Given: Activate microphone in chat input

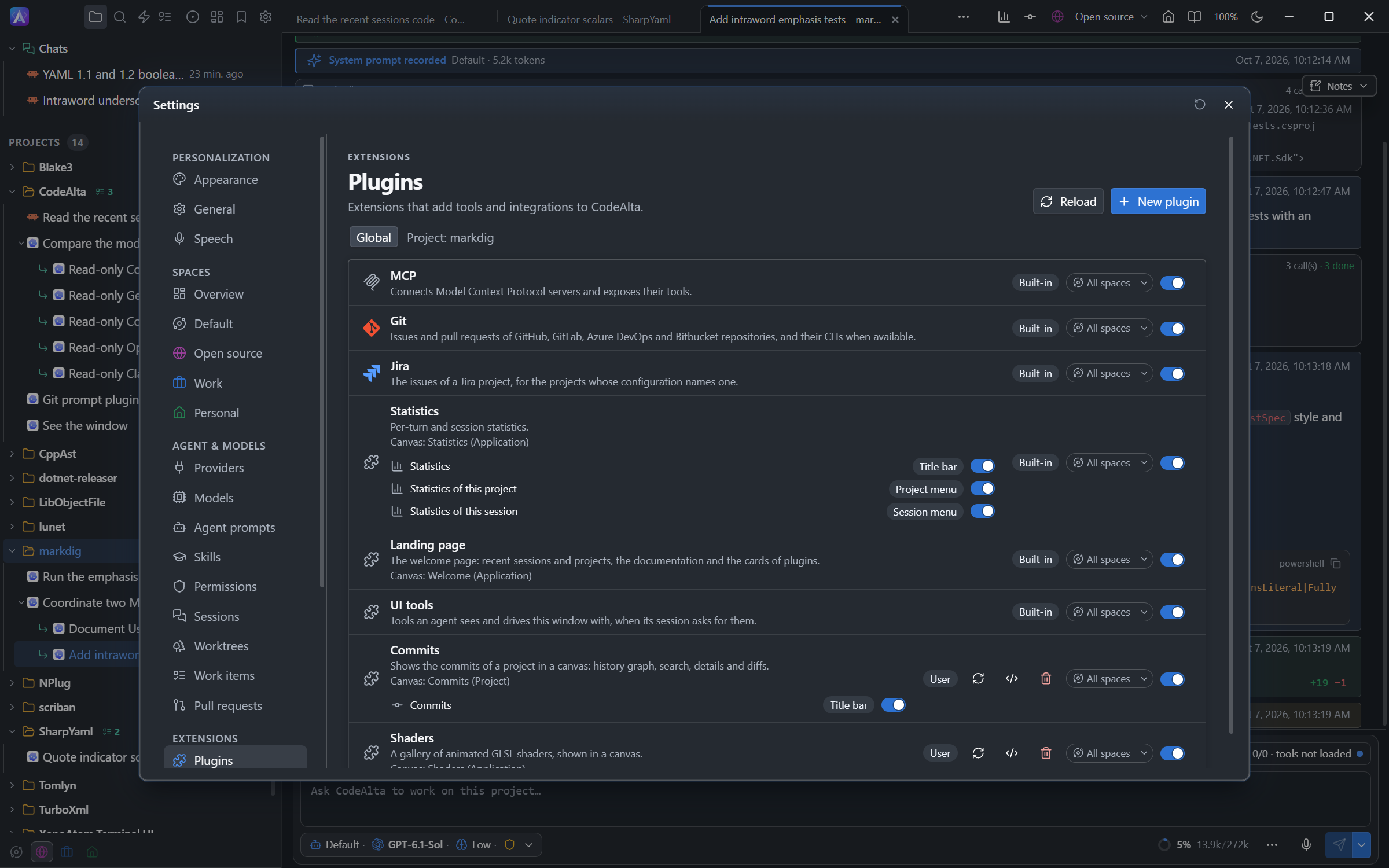Looking at the screenshot, I should (x=1306, y=845).
